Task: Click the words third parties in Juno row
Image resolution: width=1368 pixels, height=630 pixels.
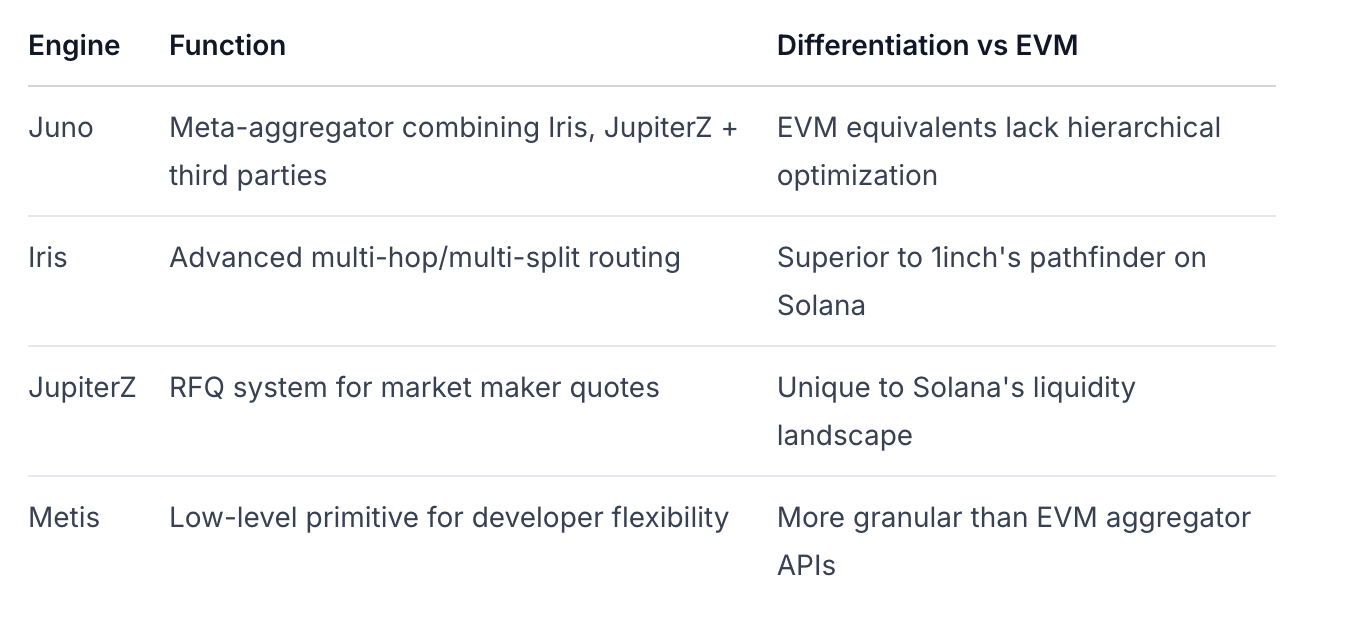Action: click(248, 176)
